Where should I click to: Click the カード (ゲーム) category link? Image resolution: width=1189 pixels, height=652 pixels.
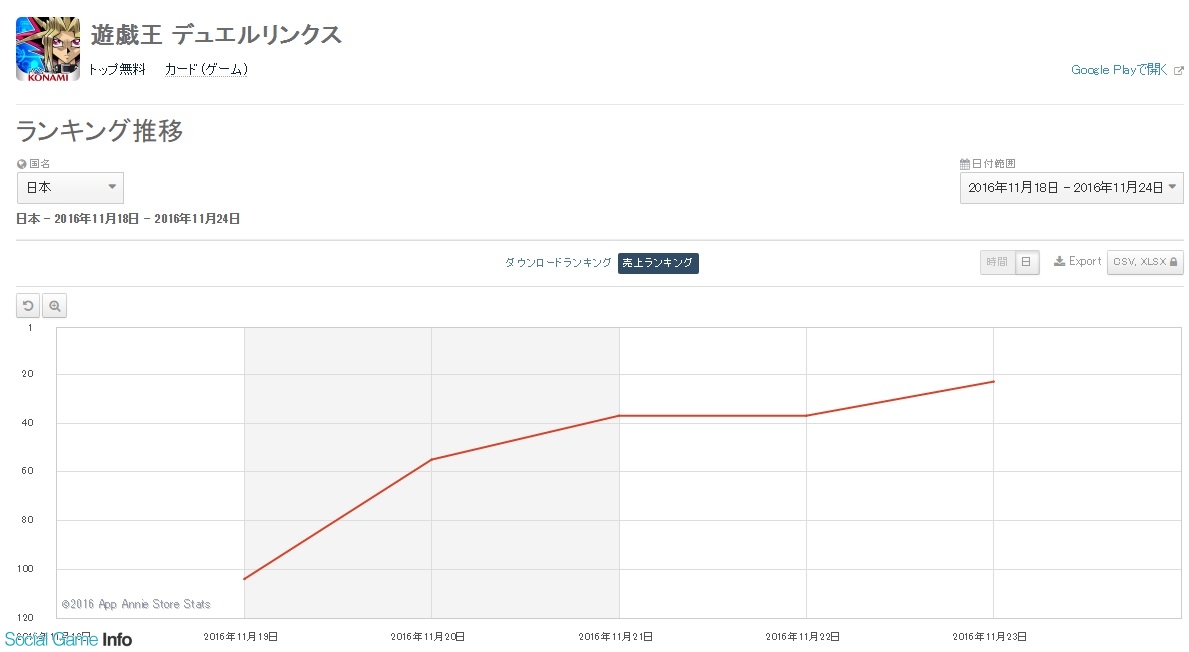coord(206,69)
